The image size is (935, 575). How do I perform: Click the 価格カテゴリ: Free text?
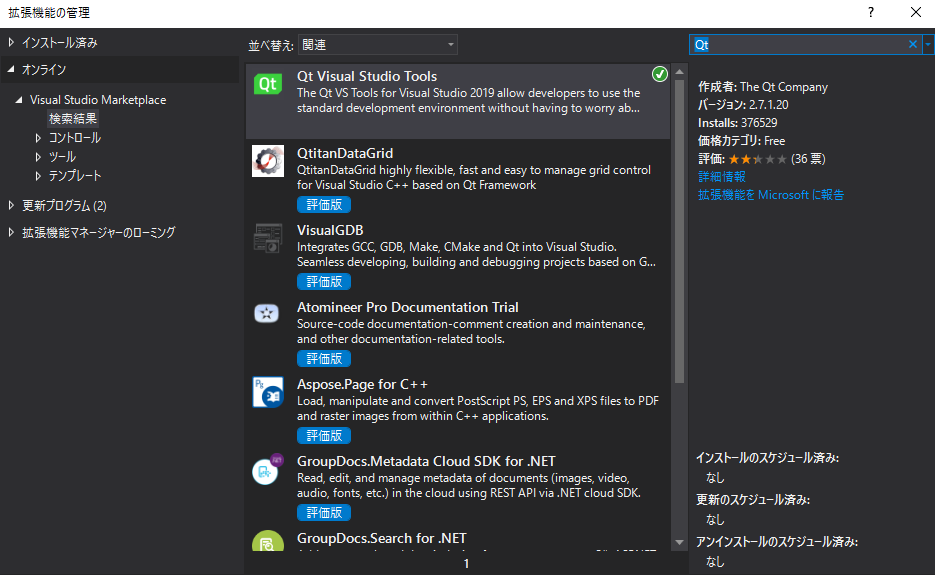(x=741, y=141)
